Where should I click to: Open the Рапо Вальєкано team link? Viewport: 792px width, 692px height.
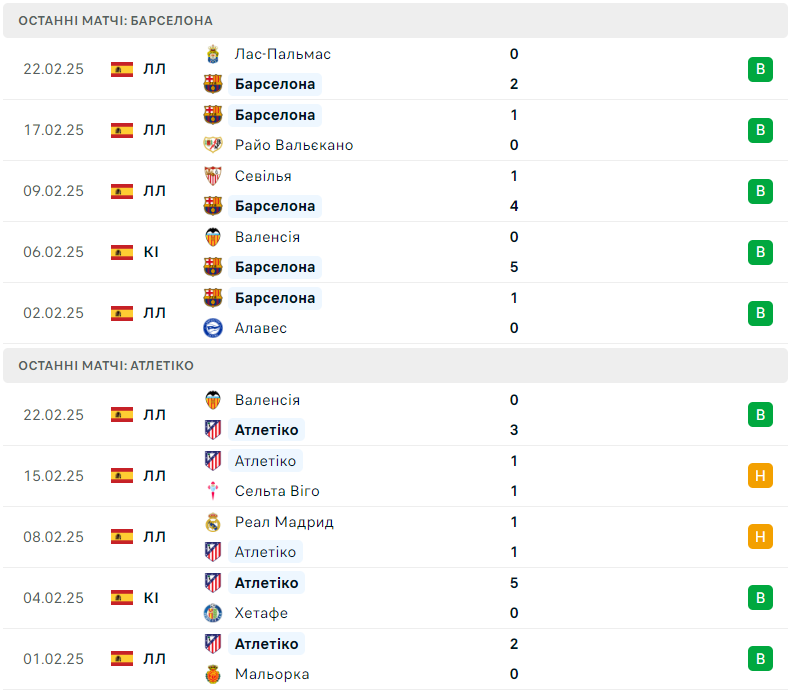pos(294,145)
